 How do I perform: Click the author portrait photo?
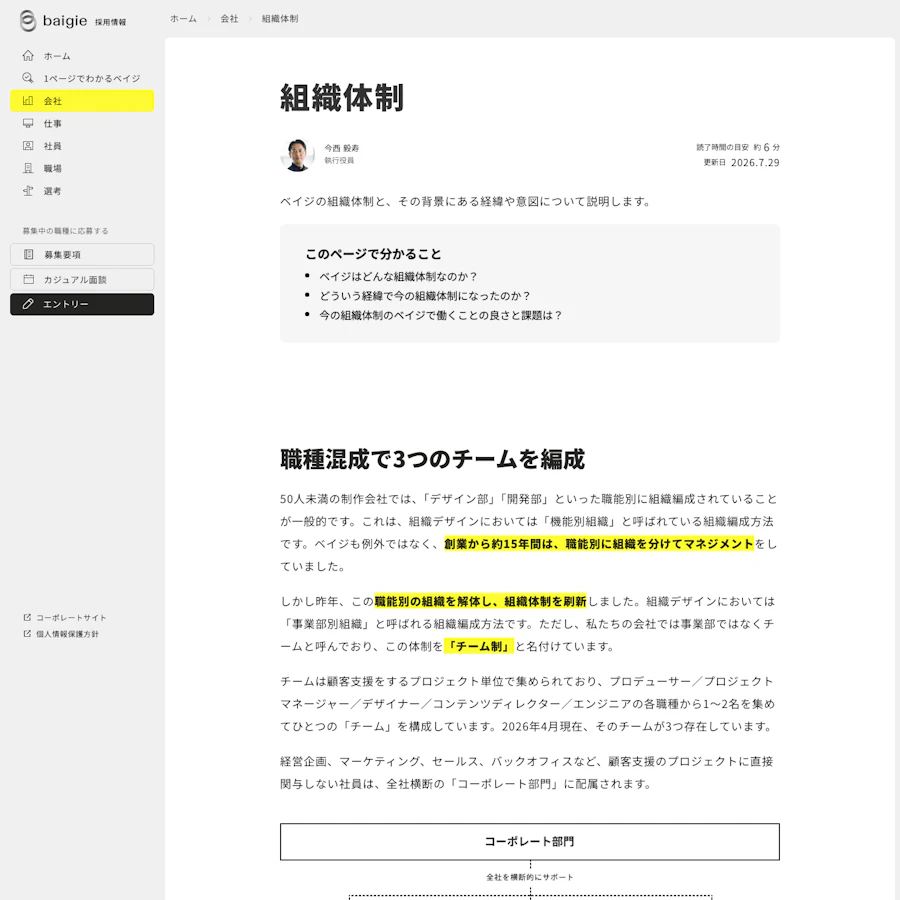297,154
